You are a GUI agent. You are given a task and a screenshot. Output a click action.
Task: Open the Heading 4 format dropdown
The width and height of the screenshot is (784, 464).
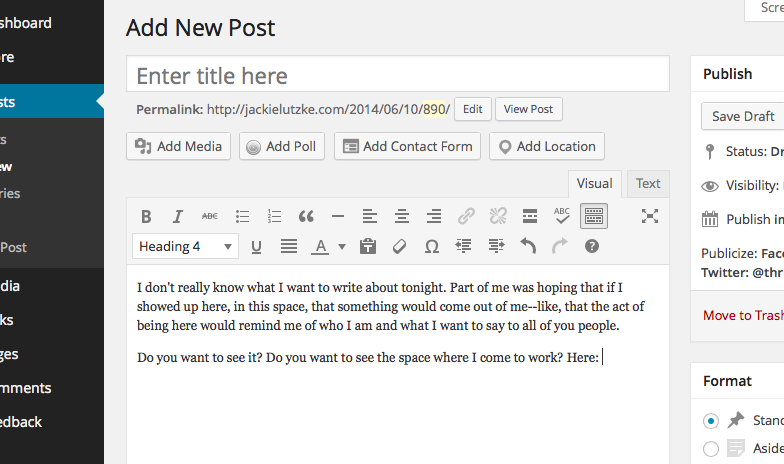[185, 246]
